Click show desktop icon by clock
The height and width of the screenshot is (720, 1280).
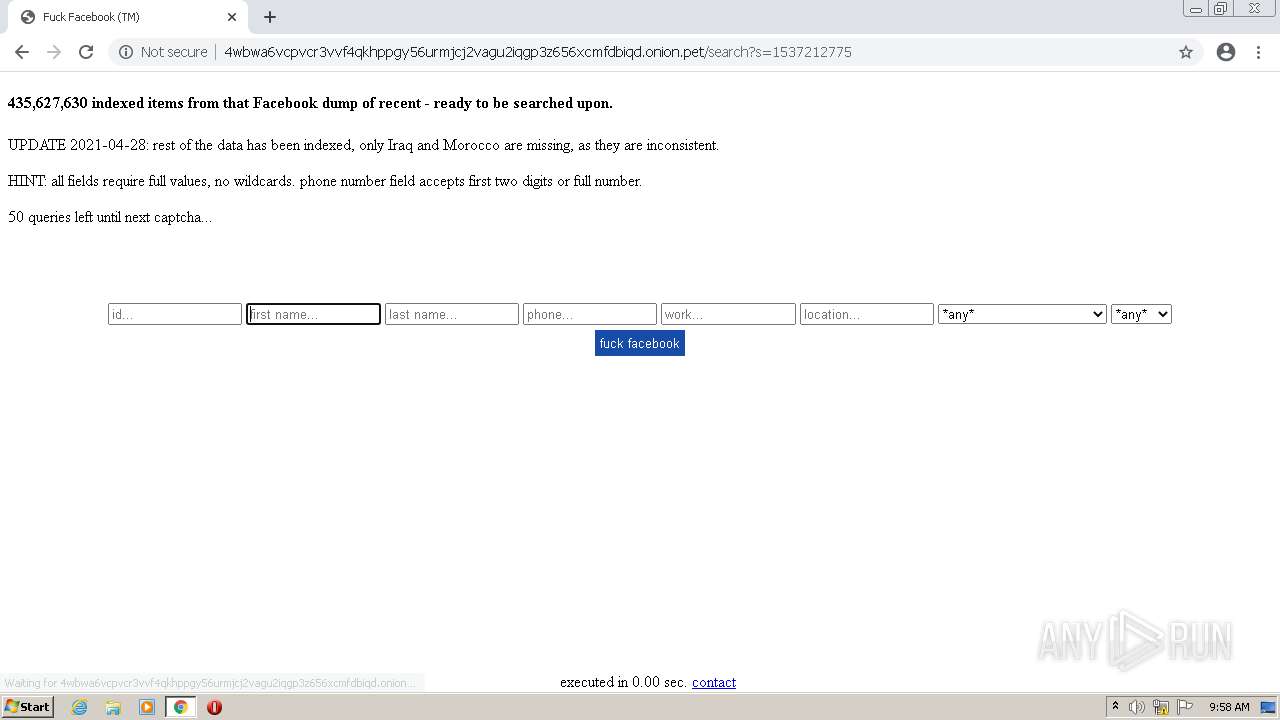[x=1268, y=707]
